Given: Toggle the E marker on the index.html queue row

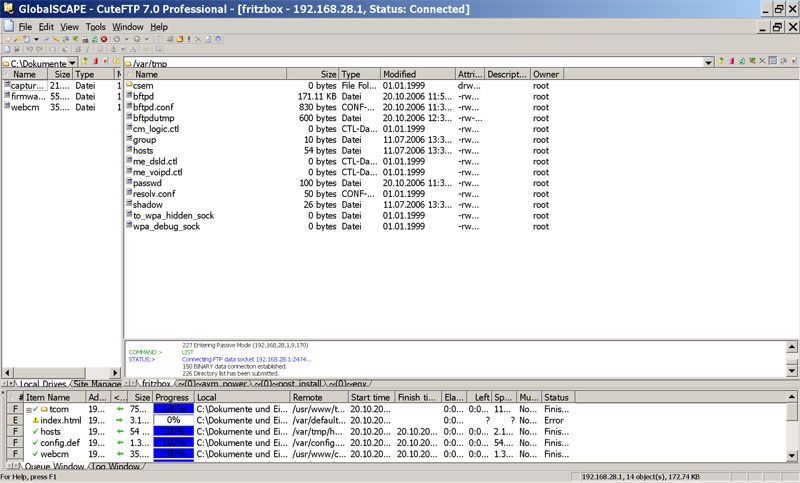Looking at the screenshot, I should pyautogui.click(x=15, y=420).
